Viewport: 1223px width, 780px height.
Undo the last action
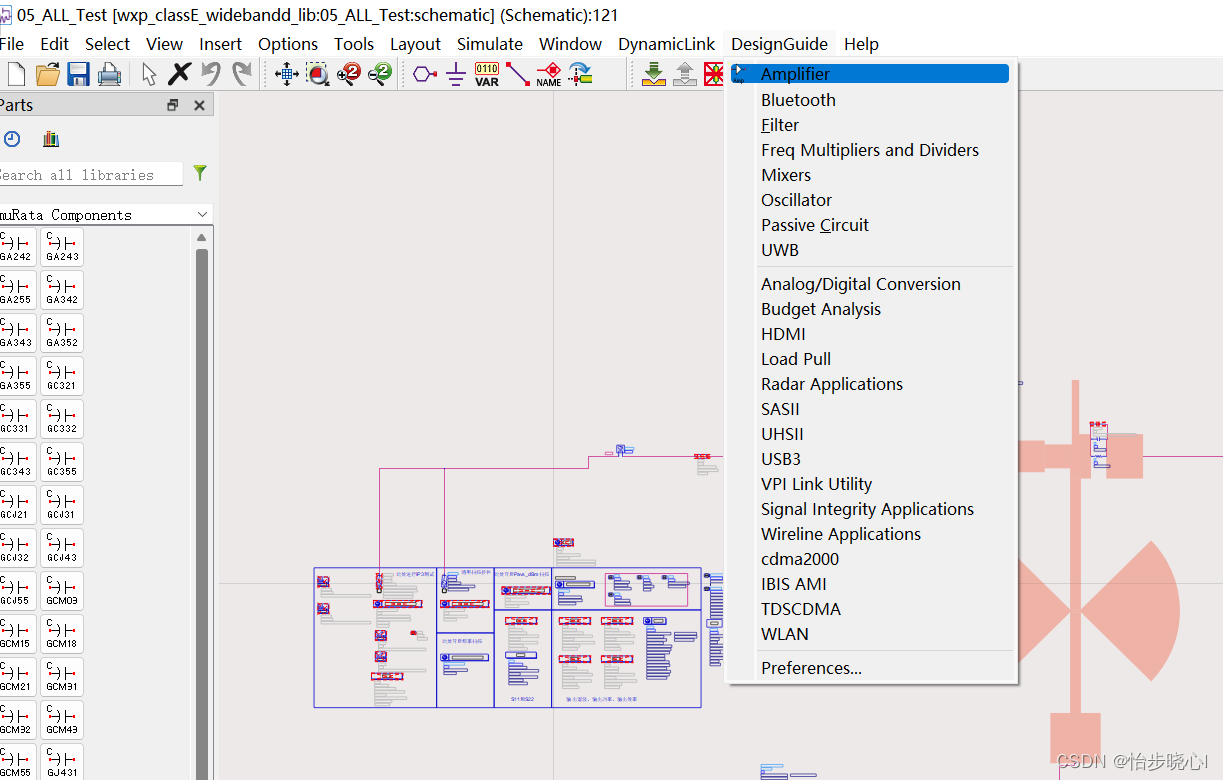tap(211, 73)
